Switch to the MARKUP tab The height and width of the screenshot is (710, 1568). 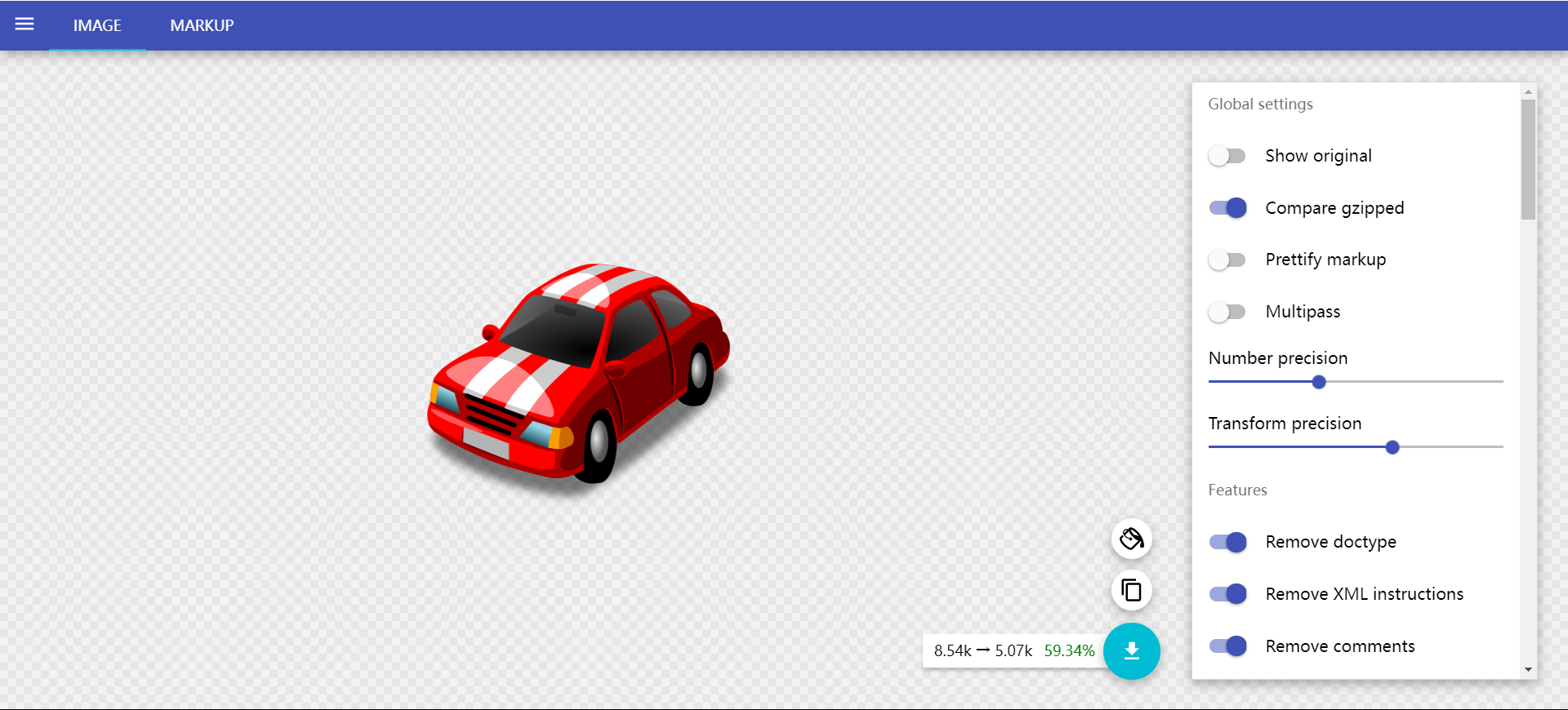[202, 25]
